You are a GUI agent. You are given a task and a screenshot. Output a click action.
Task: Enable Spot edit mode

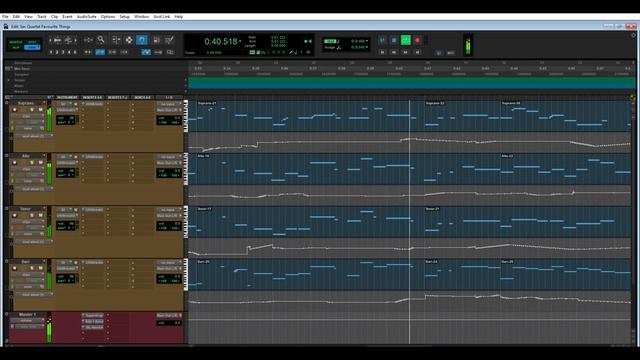32,42
